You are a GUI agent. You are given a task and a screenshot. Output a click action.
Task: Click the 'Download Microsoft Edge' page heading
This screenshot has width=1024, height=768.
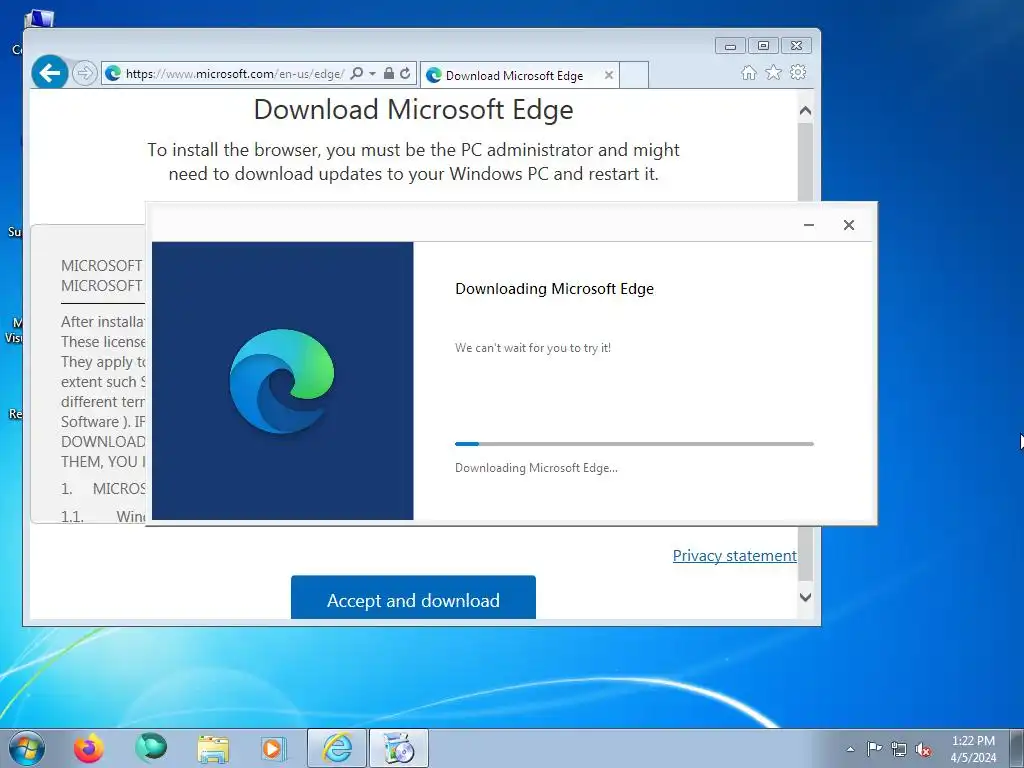pos(413,110)
